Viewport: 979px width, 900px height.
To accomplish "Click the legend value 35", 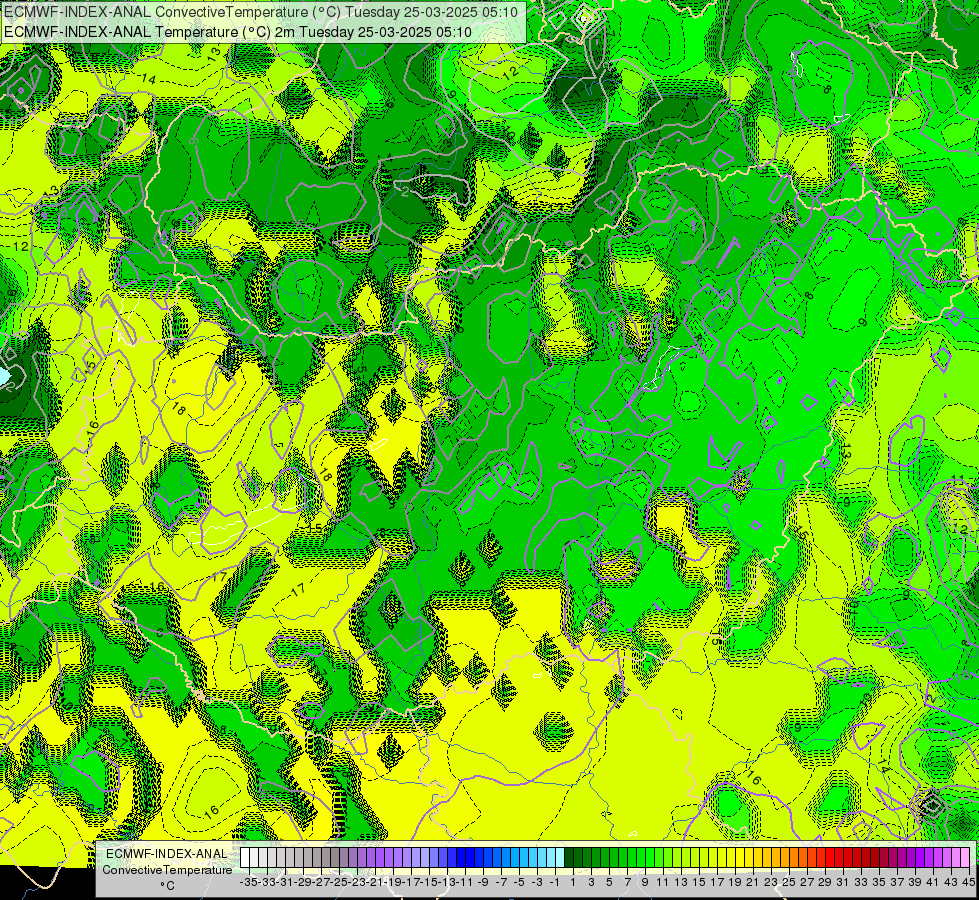I will click(879, 882).
